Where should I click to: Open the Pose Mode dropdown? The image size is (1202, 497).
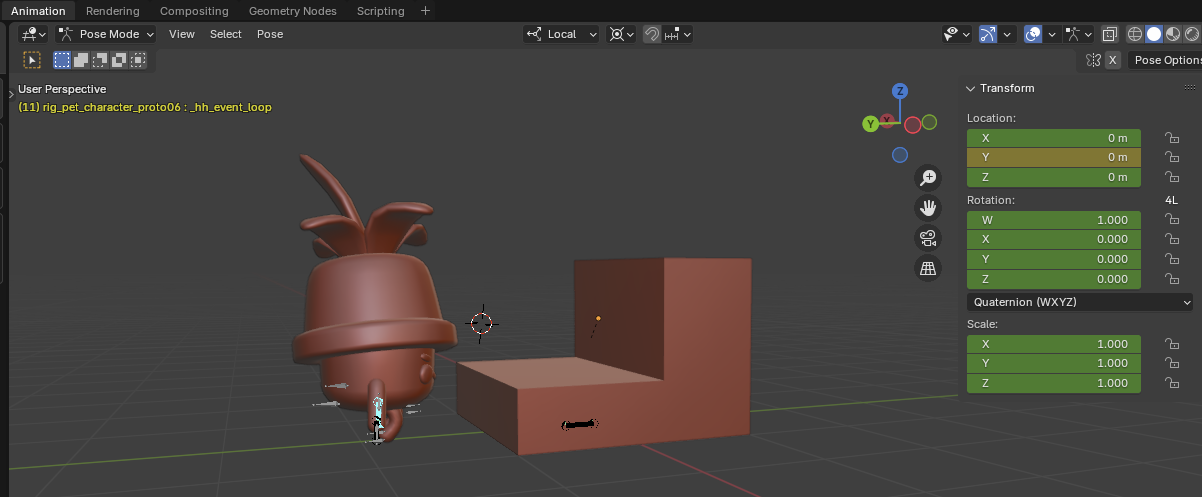pos(105,34)
